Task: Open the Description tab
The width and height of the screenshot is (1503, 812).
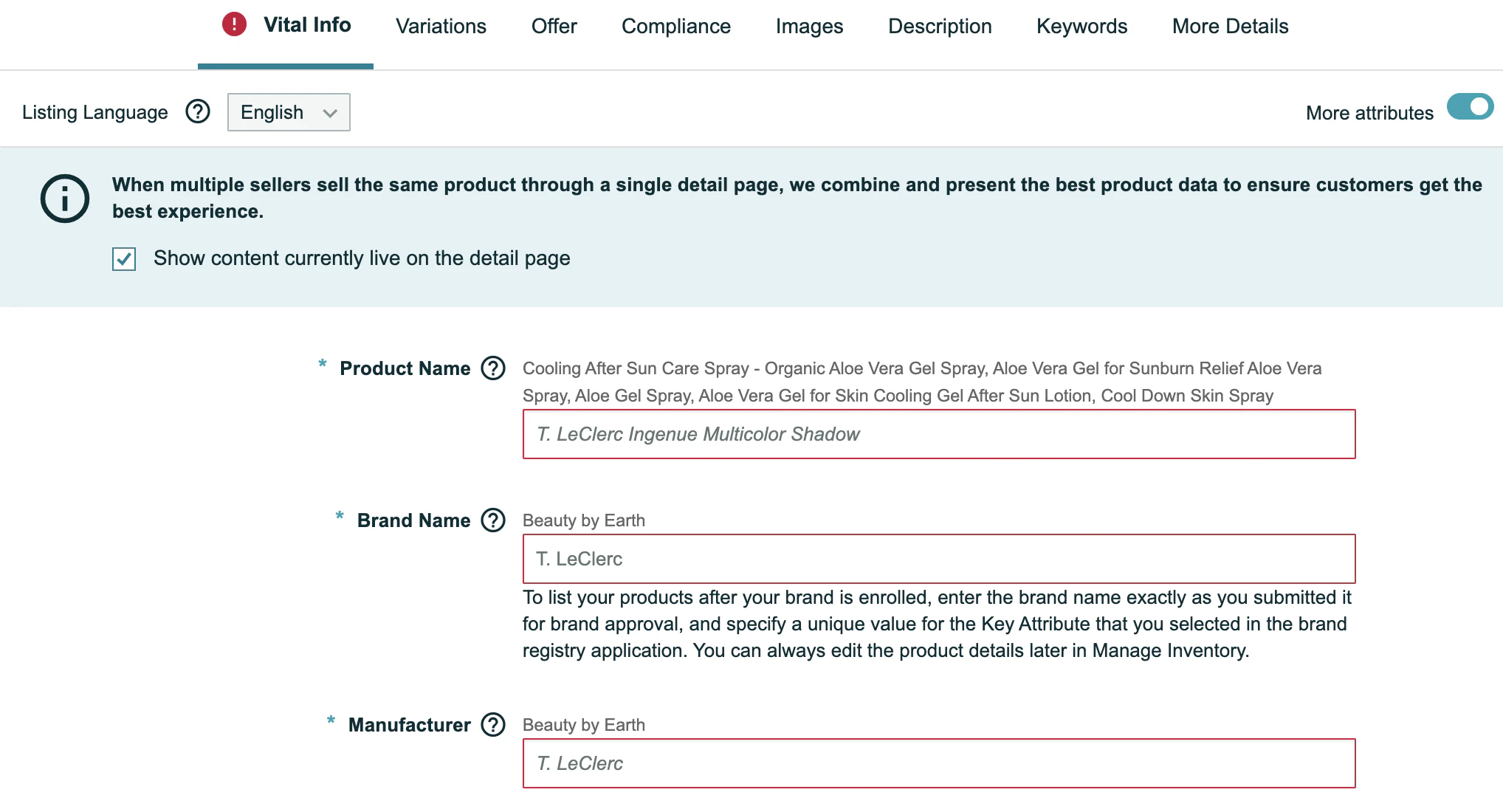Action: (x=940, y=27)
